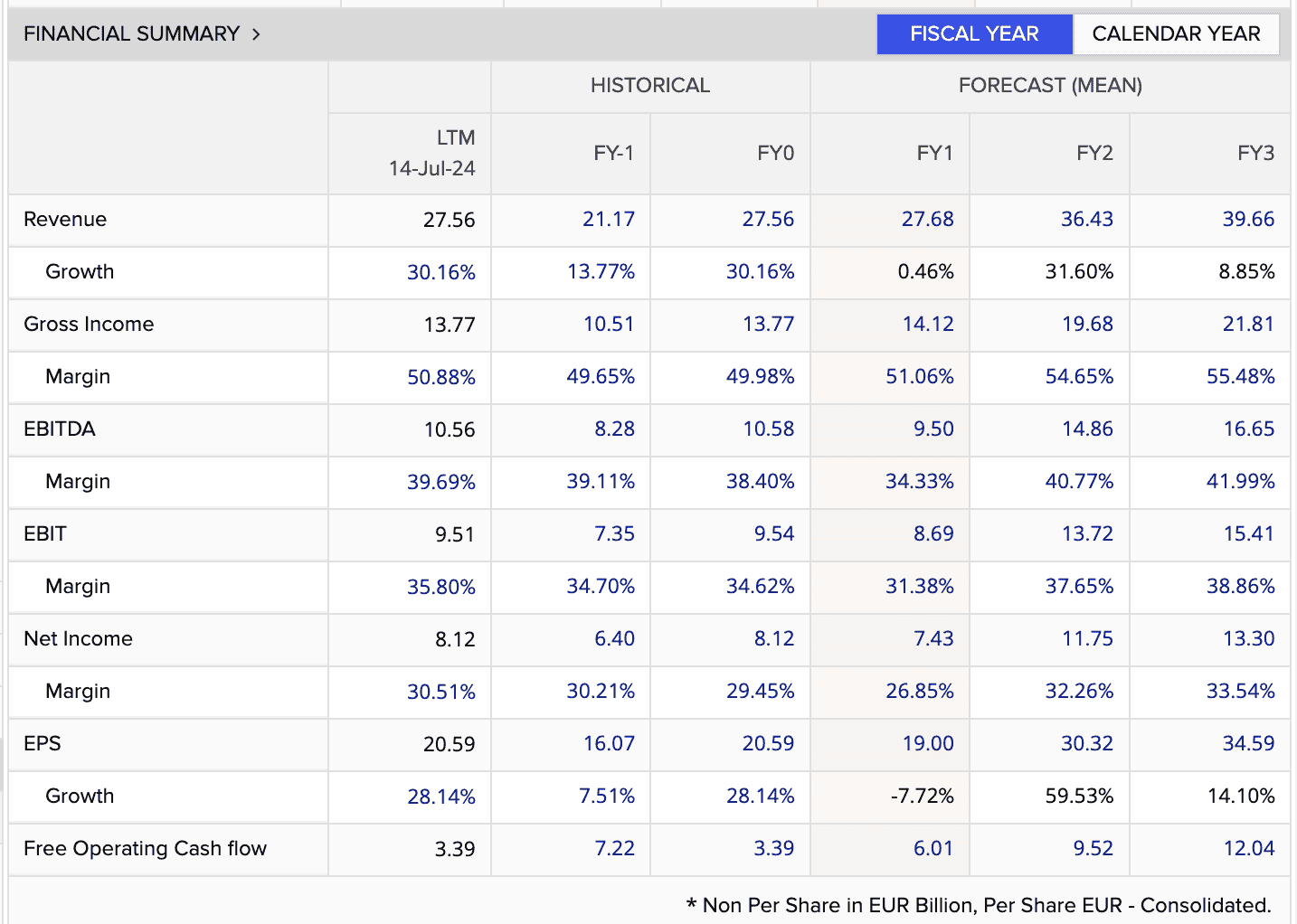The width and height of the screenshot is (1297, 924).
Task: Open FY-1 revenue value 21.17
Action: (x=609, y=220)
